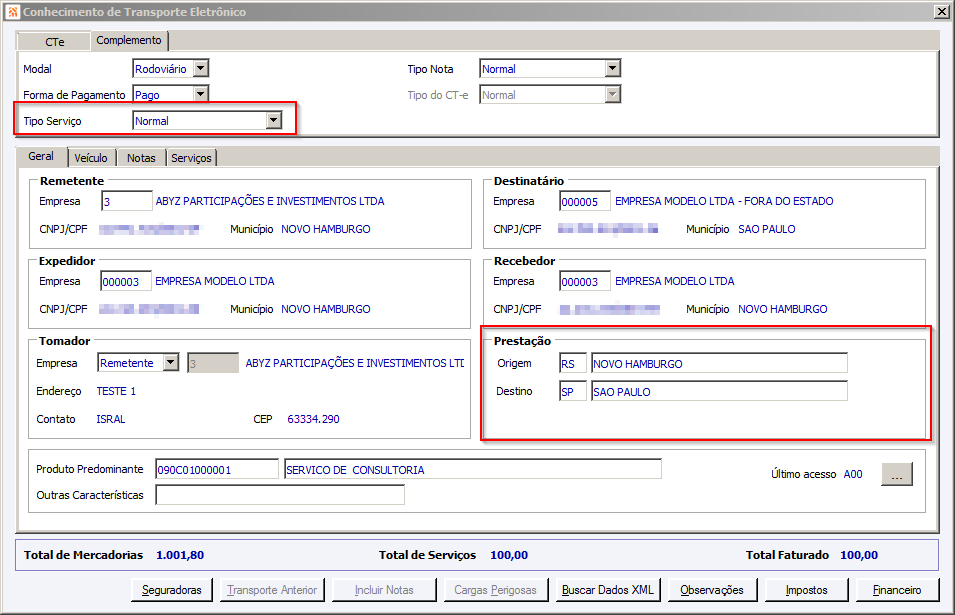Click Último acesso value A00
The height and width of the screenshot is (615, 955).
tap(853, 474)
